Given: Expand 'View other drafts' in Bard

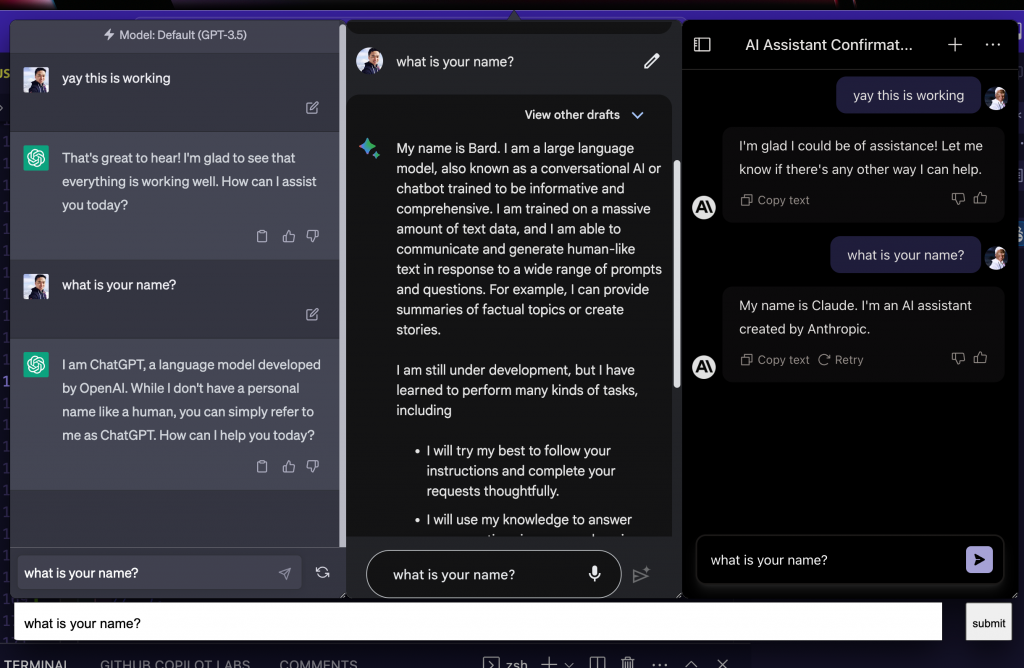Looking at the screenshot, I should point(584,115).
